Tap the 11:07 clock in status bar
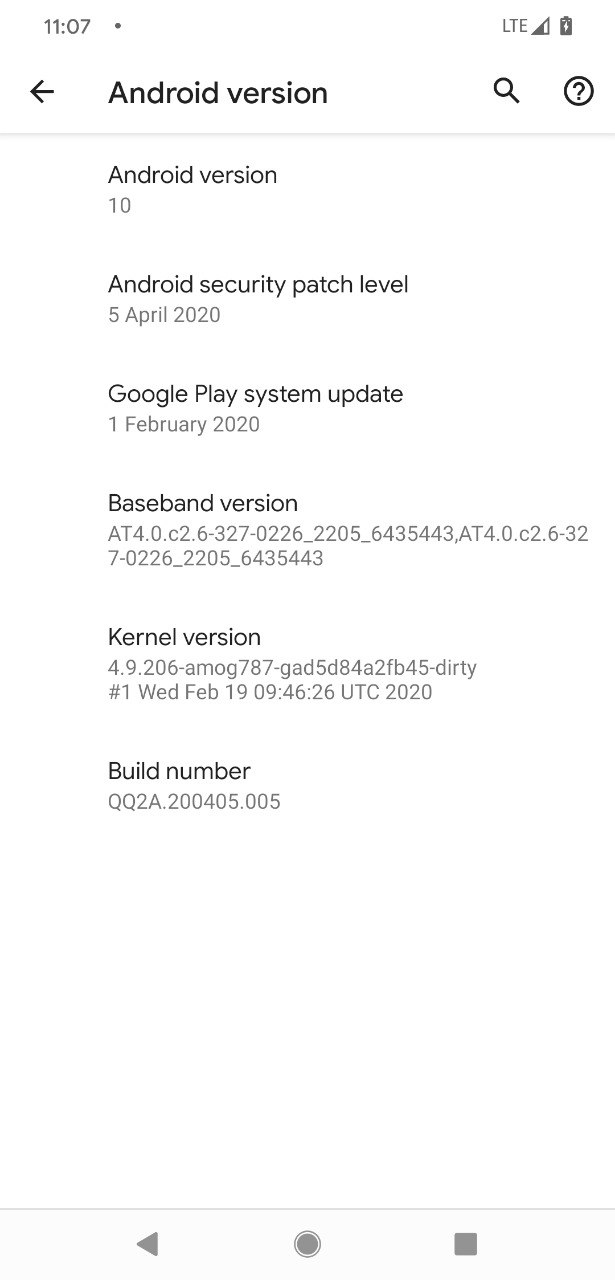This screenshot has height=1280, width=615. click(67, 26)
